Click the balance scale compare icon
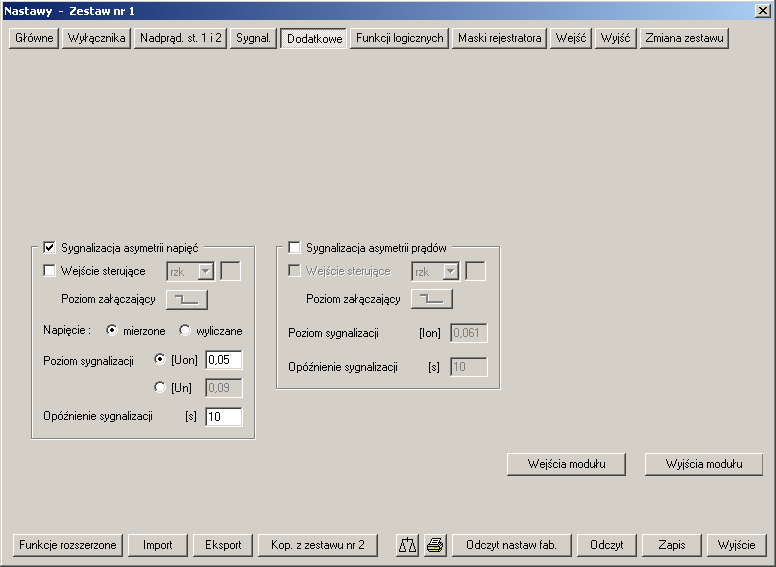776x567 pixels. coord(407,545)
